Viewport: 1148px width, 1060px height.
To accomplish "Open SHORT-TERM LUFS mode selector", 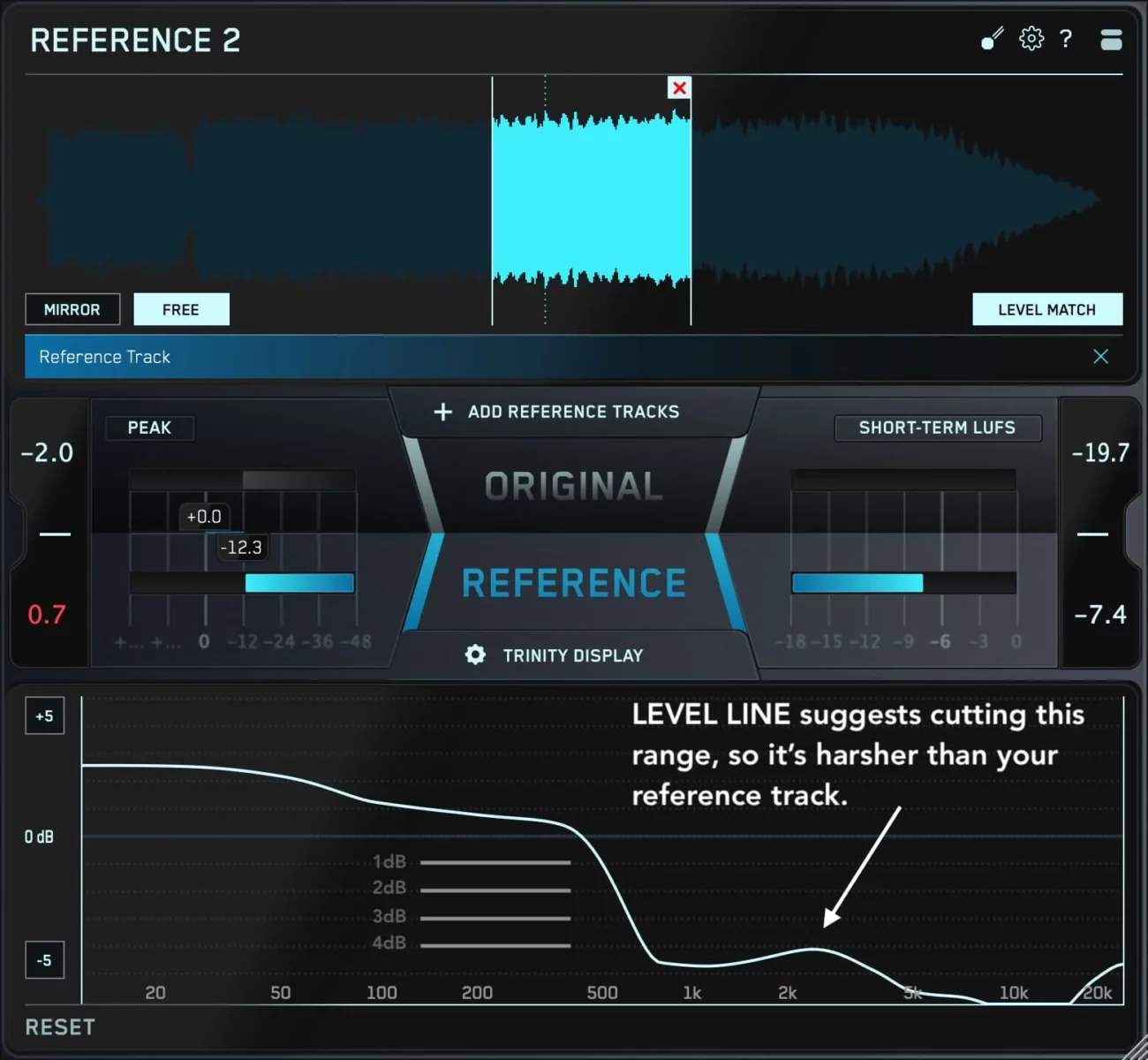I will tap(938, 428).
